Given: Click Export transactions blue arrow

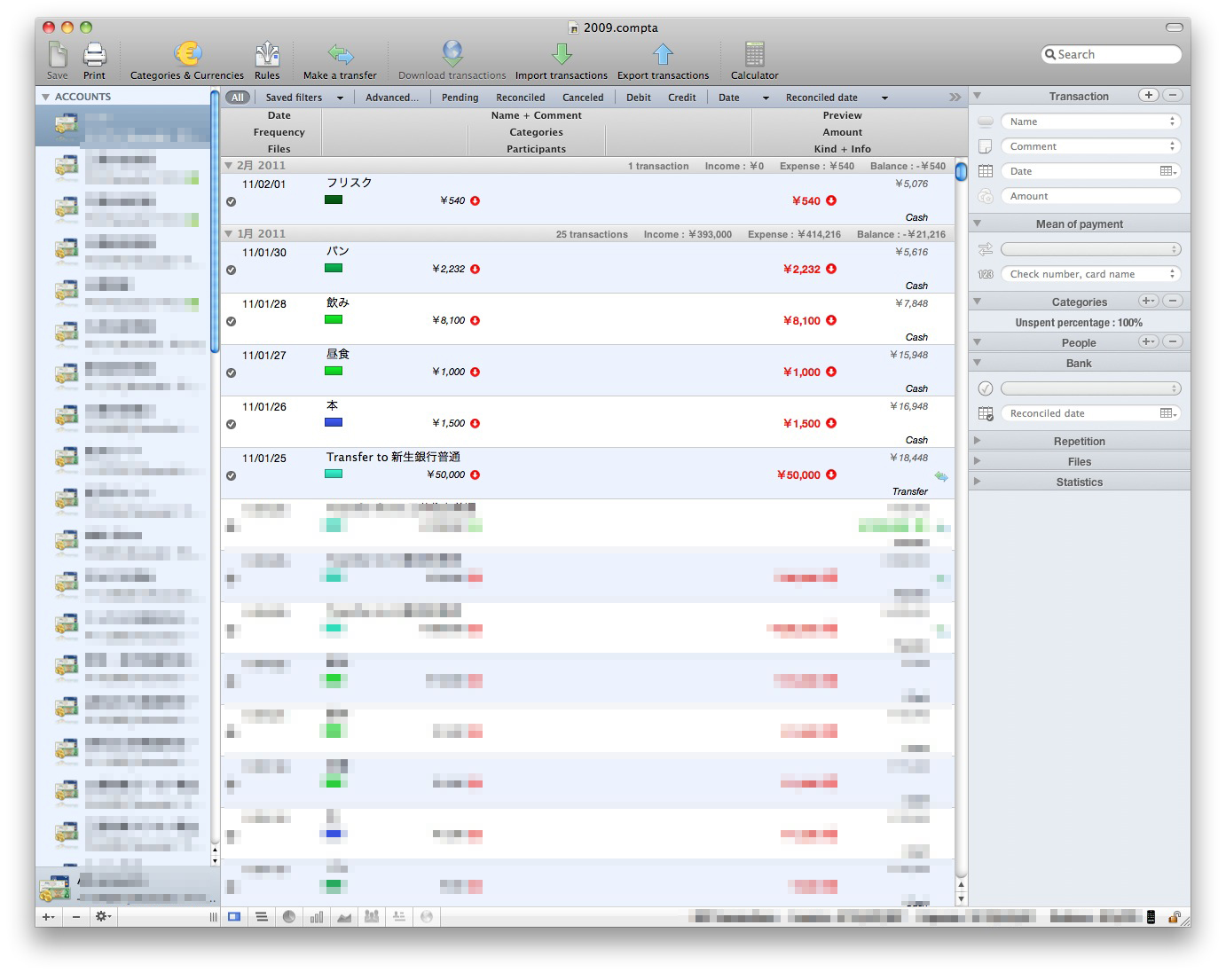Looking at the screenshot, I should [663, 55].
